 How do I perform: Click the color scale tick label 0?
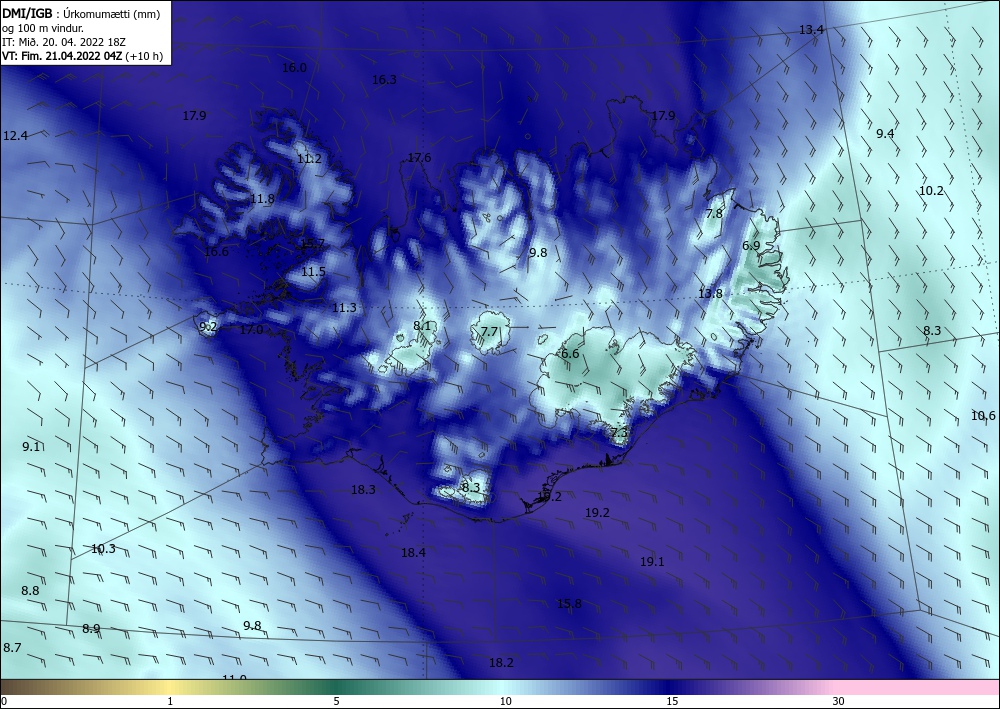point(4,702)
